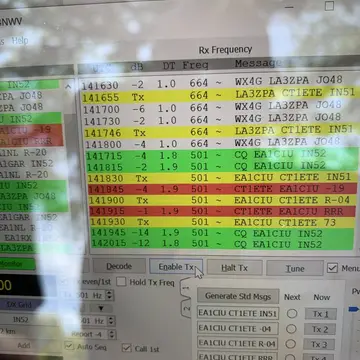Viewport: 360px width, 360px height.
Task: Toggle the Auto Seq checkbox
Action: [x=69, y=345]
